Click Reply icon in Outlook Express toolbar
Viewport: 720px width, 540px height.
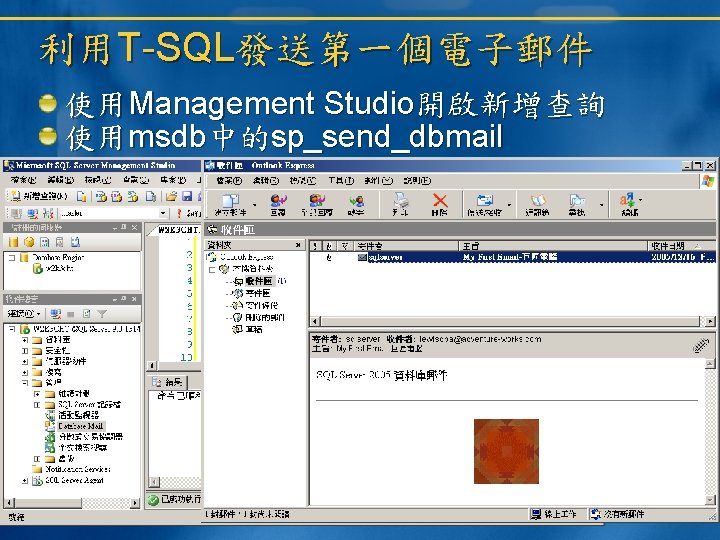(278, 204)
